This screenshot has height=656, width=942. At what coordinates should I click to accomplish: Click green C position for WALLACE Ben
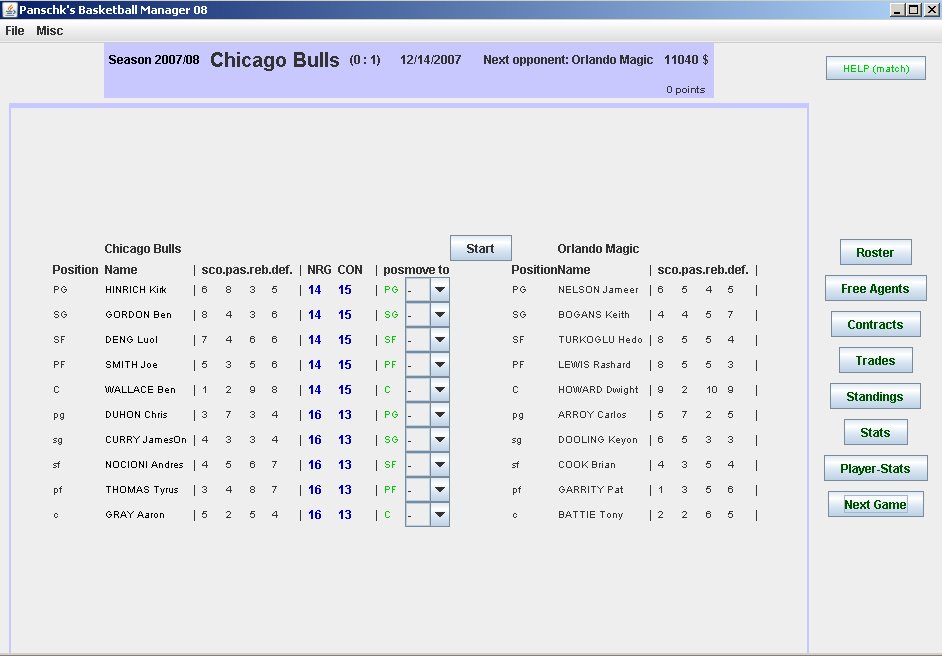tap(387, 390)
